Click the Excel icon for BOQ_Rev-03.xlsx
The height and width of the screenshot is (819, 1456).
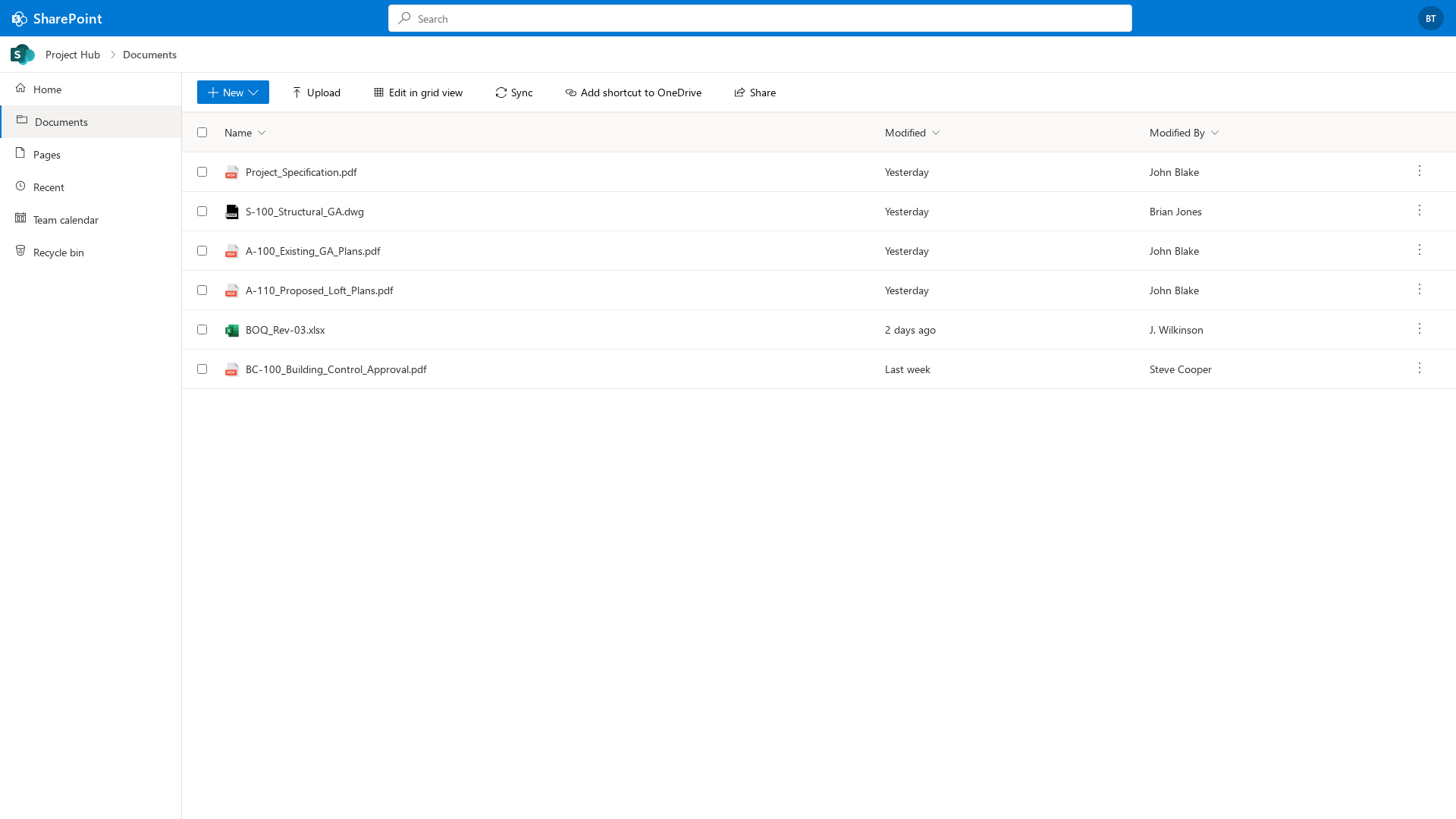(x=232, y=330)
